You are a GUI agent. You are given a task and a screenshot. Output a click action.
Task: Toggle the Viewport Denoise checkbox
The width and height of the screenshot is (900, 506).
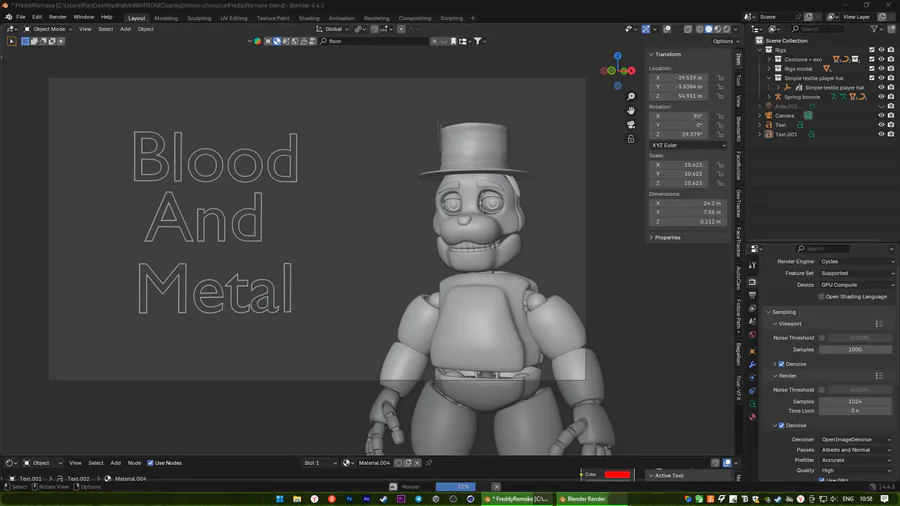tap(781, 364)
